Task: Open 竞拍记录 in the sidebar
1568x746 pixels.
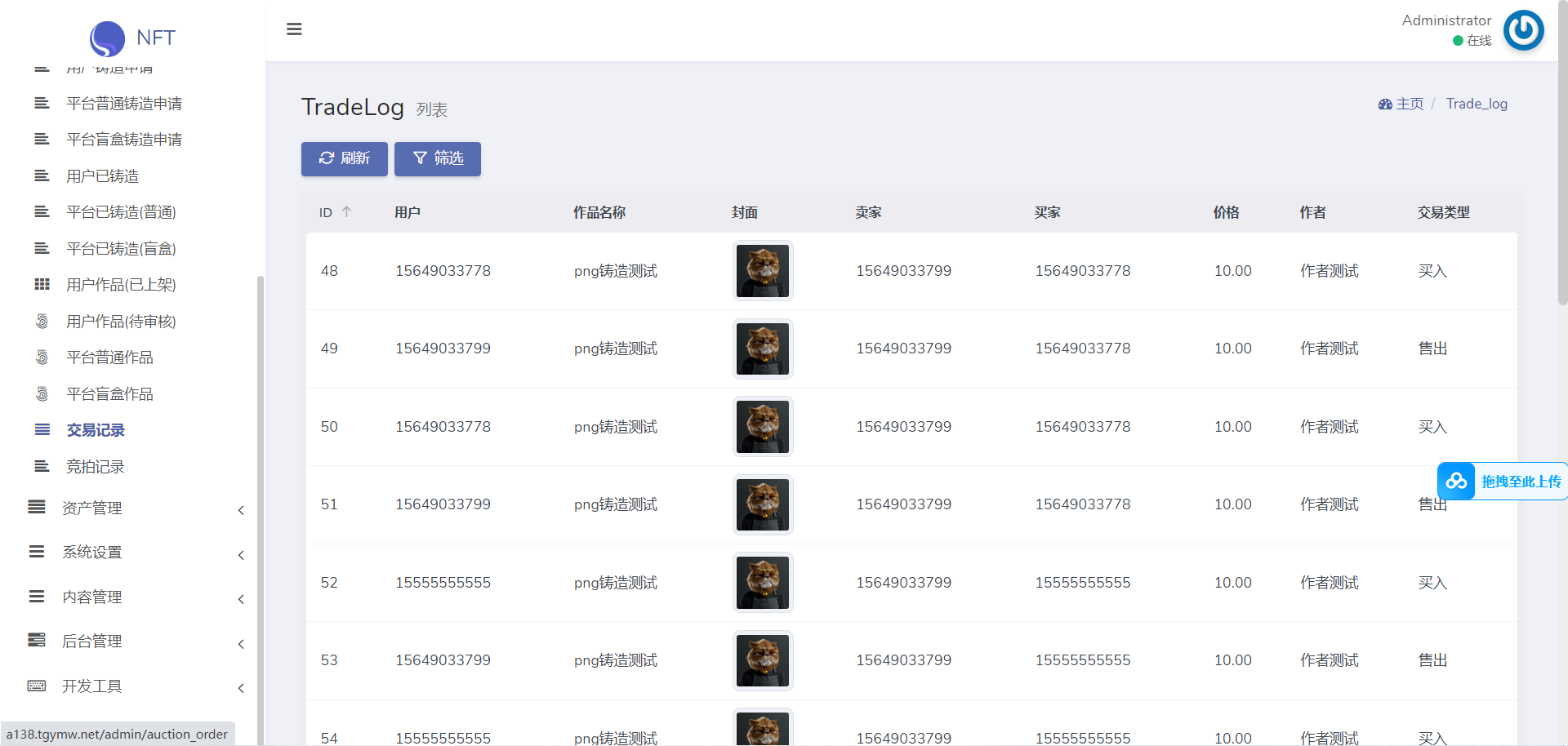Action: [x=96, y=467]
